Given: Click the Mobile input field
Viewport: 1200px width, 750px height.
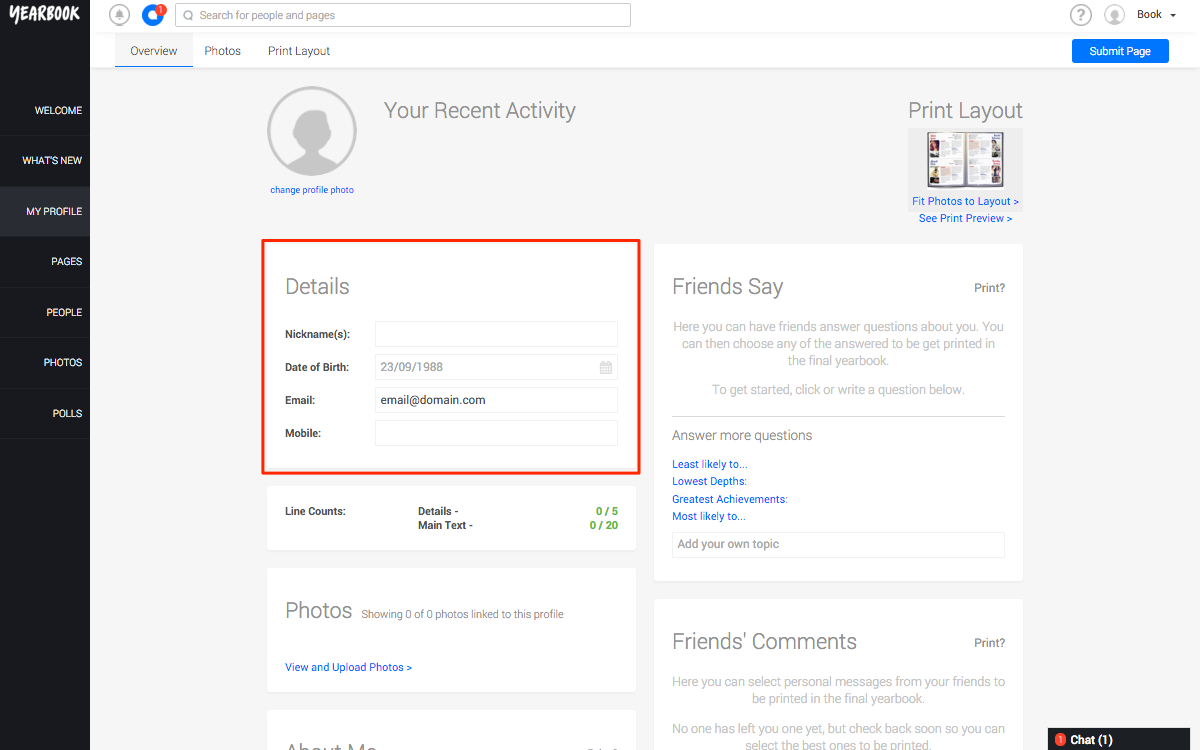Looking at the screenshot, I should tap(496, 433).
